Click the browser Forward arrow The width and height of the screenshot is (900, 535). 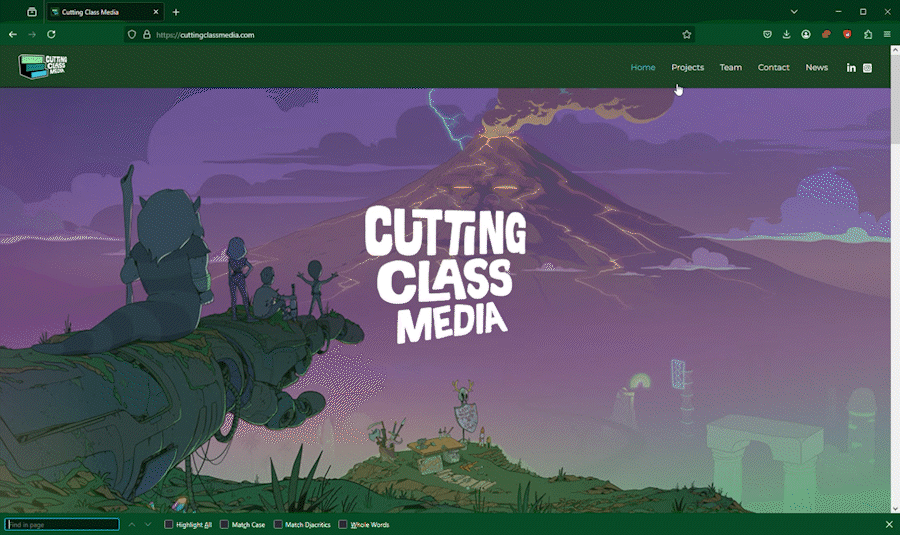(x=32, y=34)
